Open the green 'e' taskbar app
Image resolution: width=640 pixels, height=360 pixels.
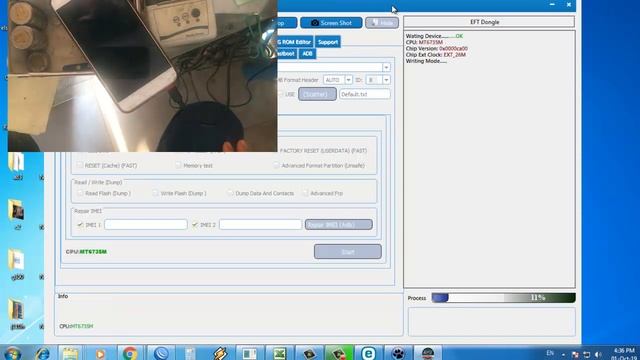point(368,353)
